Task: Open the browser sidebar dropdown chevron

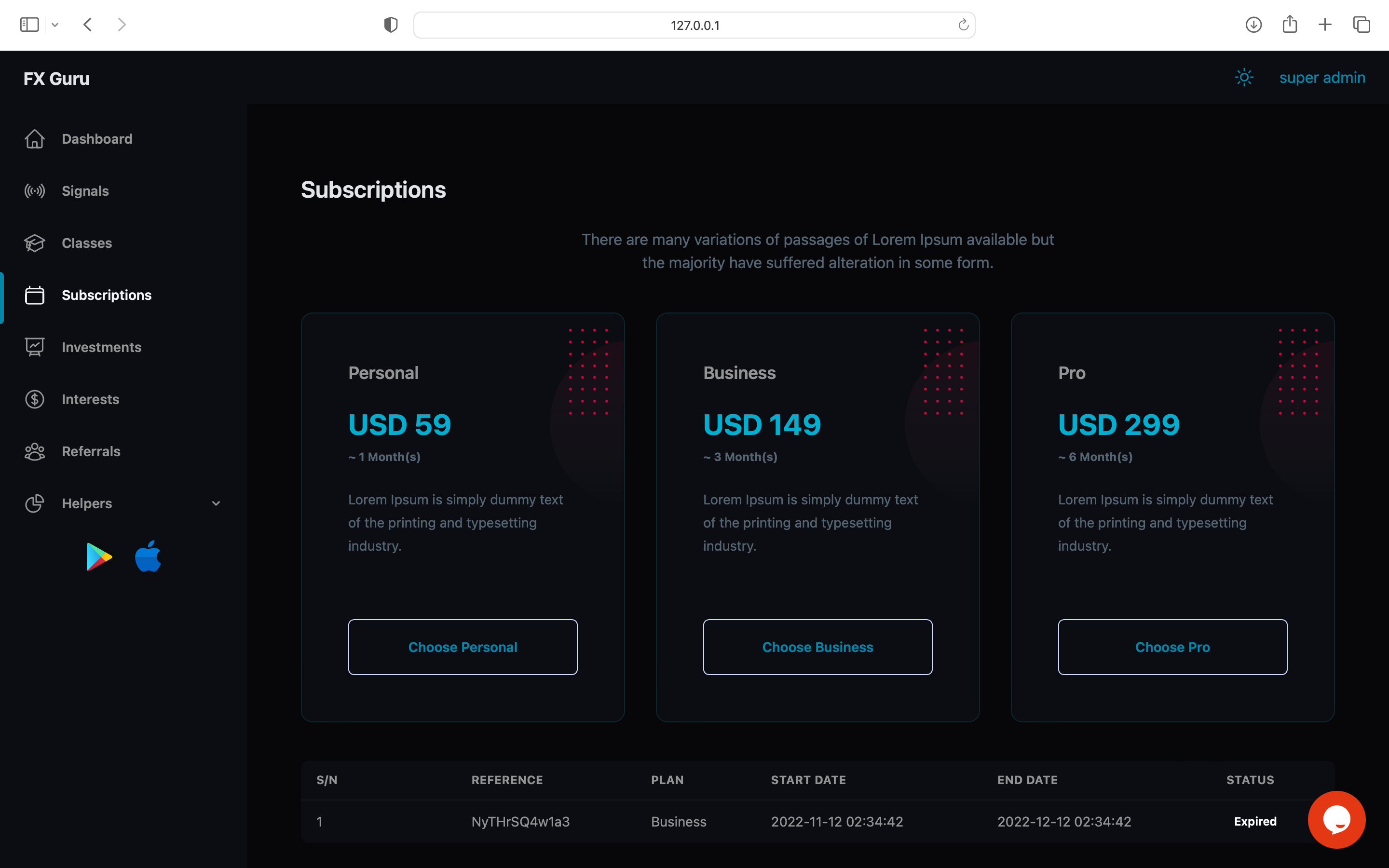Action: [x=55, y=25]
